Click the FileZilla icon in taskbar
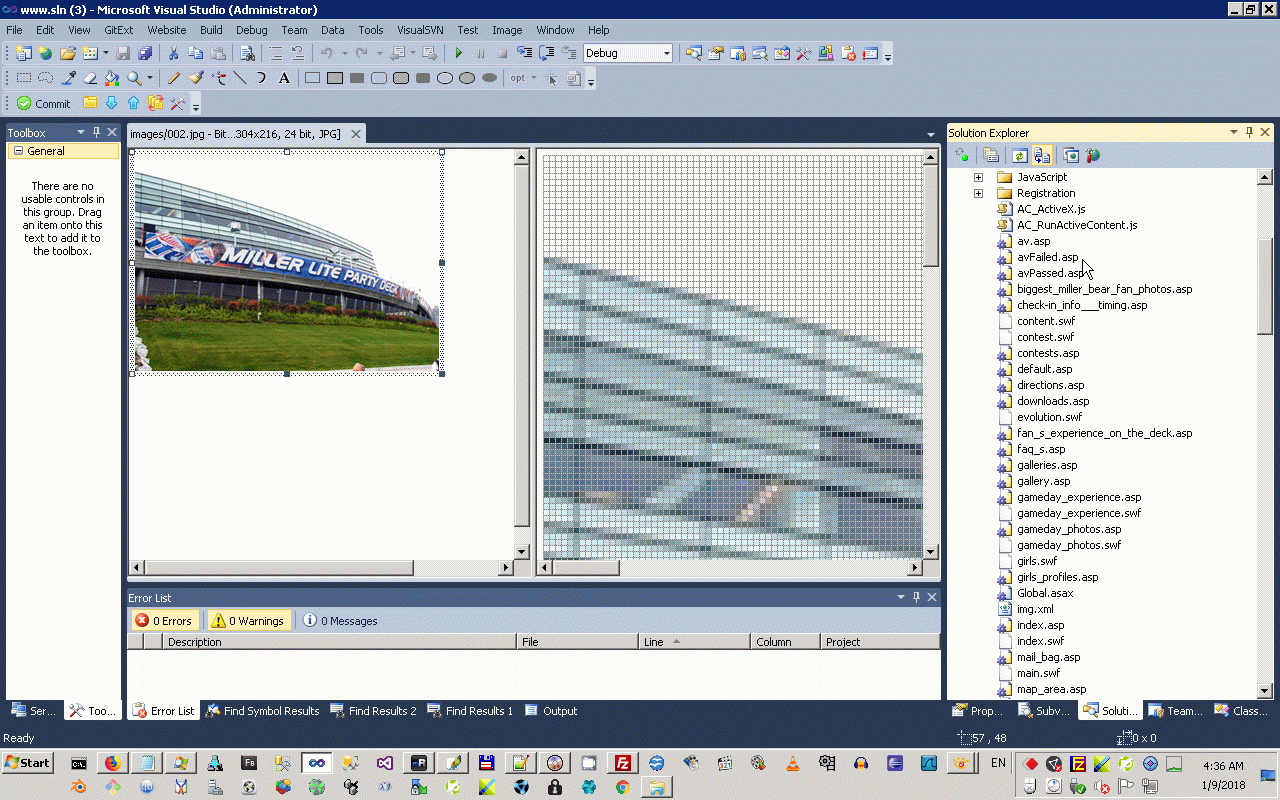 click(622, 763)
